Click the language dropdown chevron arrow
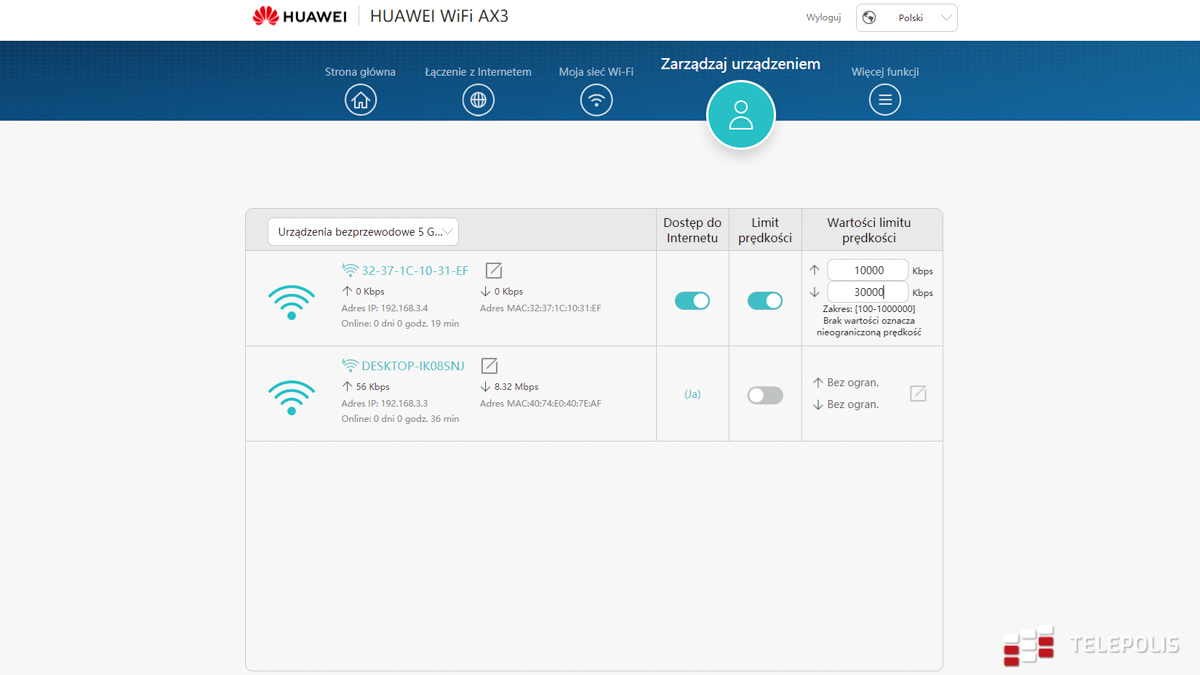1200x675 pixels. coord(945,18)
